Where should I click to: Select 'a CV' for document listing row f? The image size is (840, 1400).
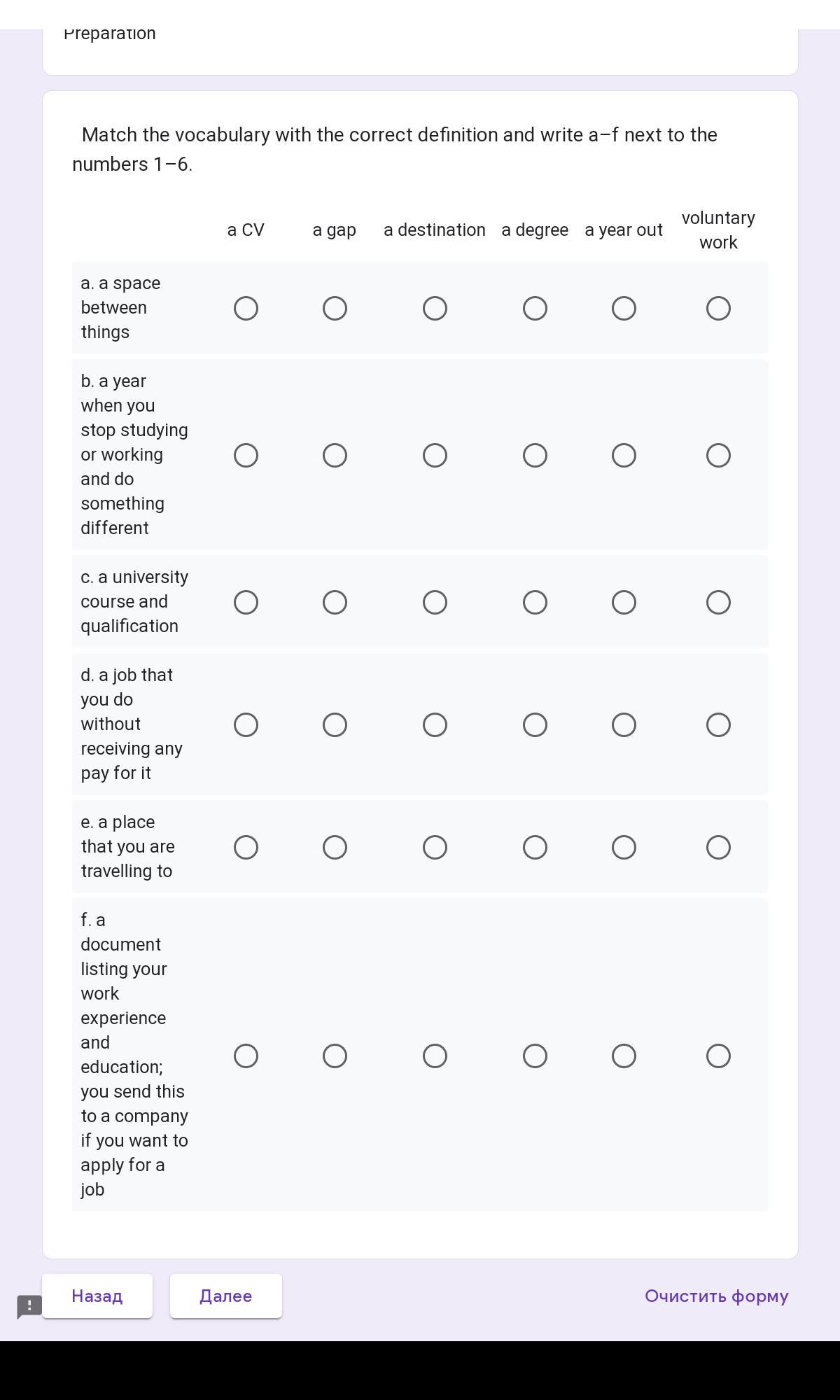(246, 1056)
